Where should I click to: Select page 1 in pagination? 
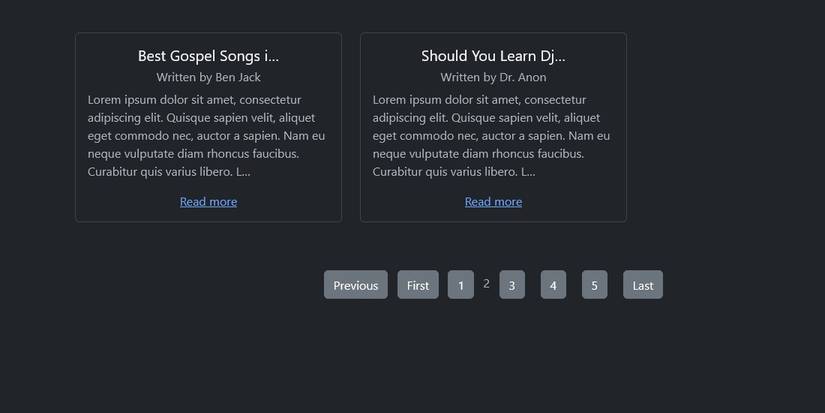460,285
